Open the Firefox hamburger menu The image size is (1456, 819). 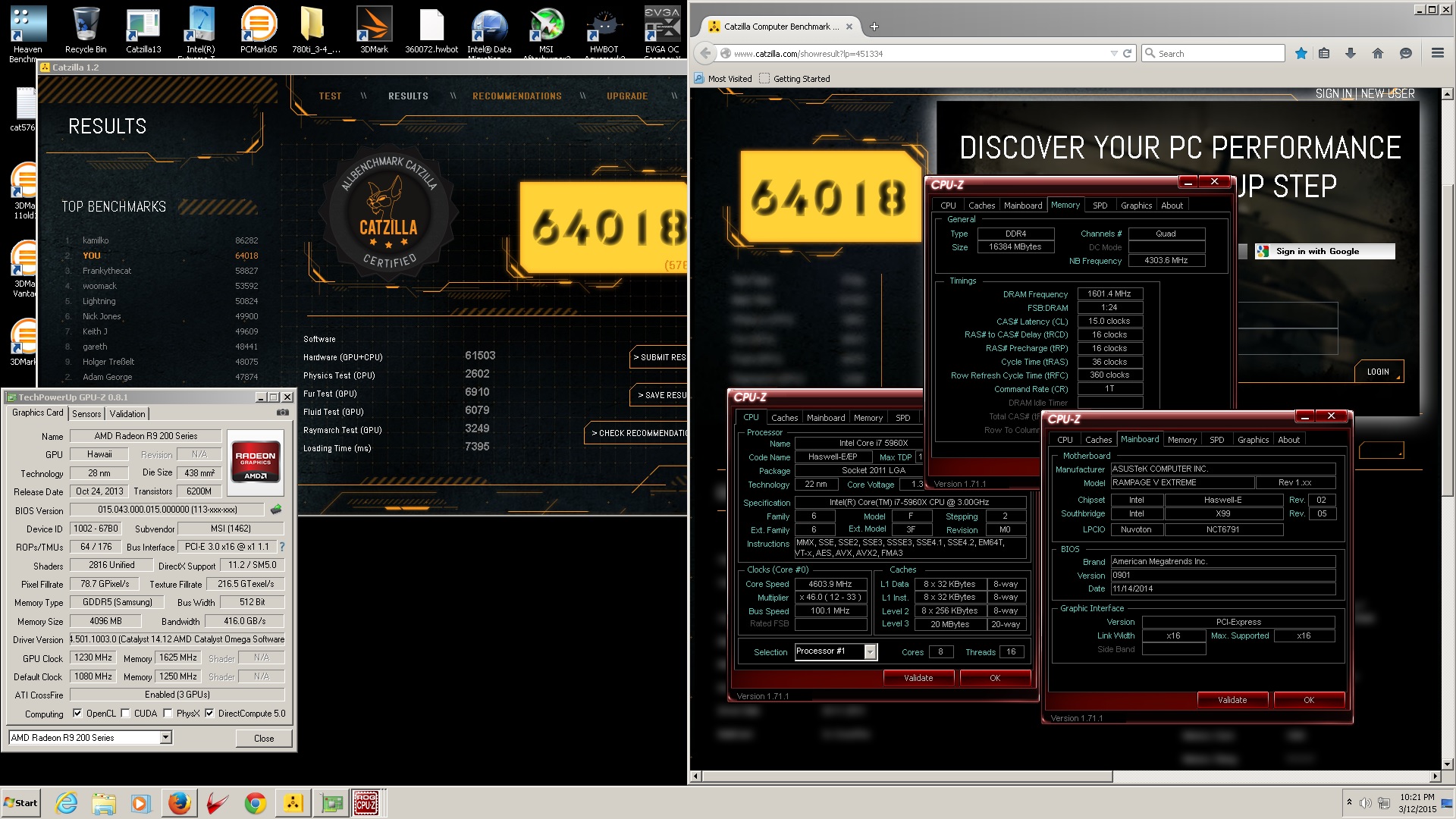click(1437, 53)
